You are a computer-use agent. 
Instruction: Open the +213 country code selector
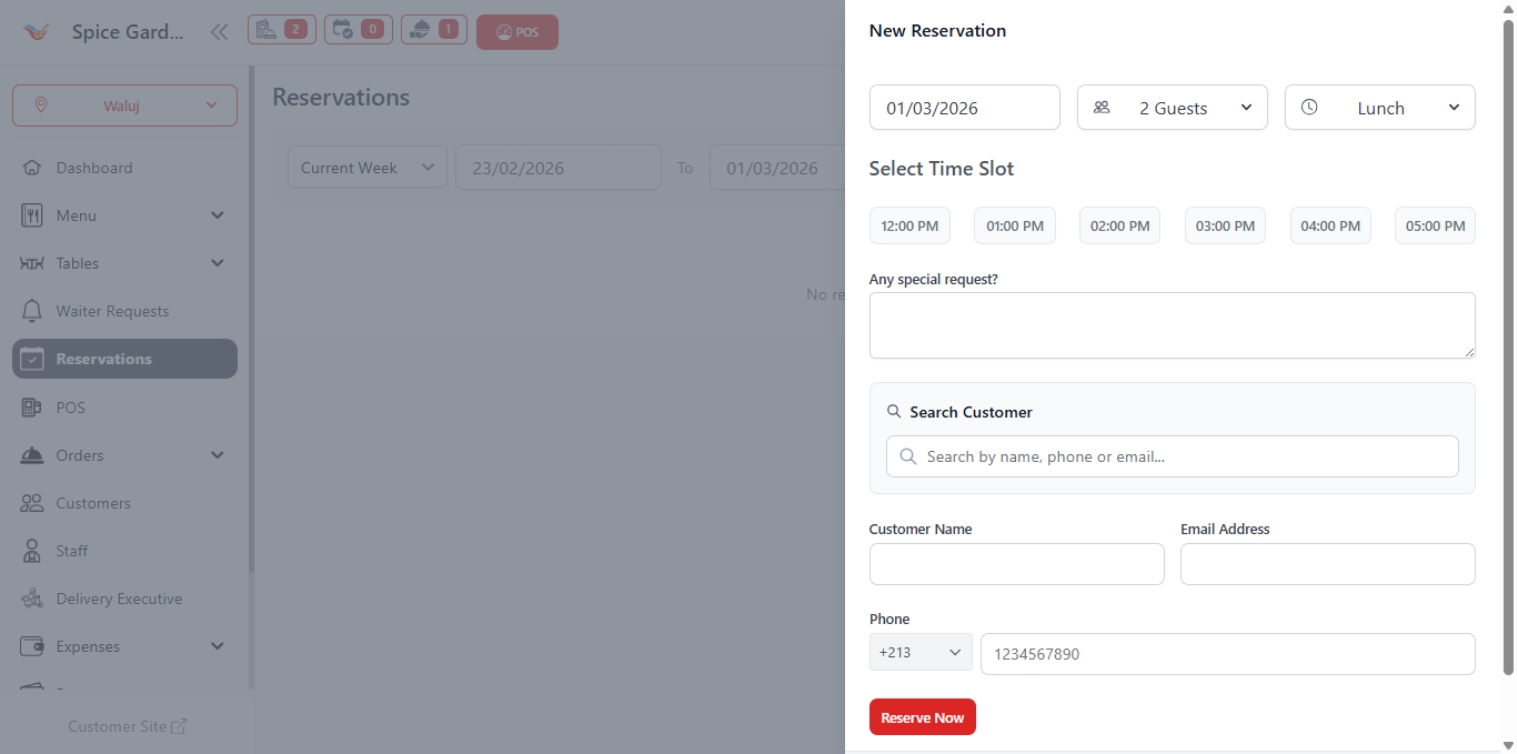920,652
